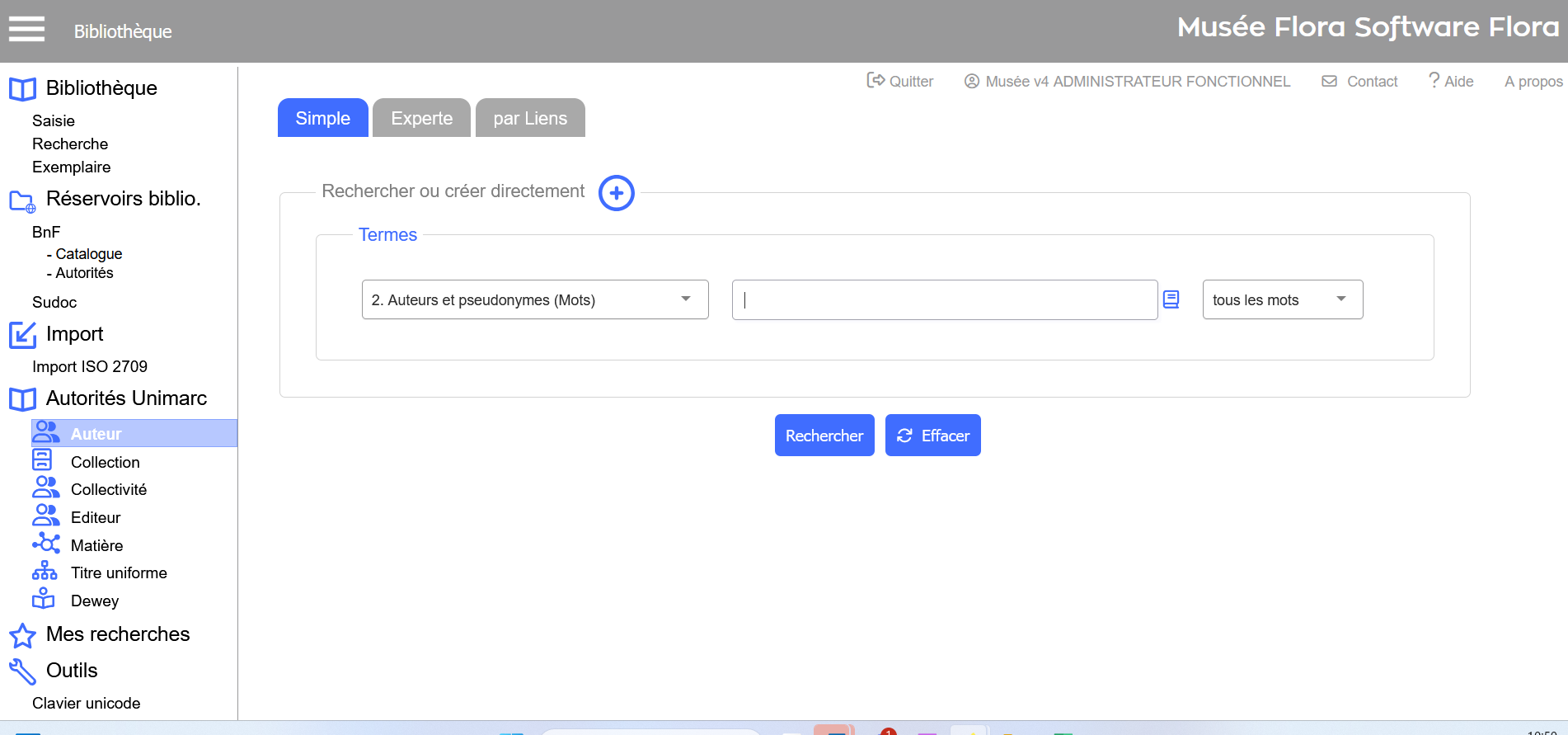This screenshot has height=735, width=1568.
Task: Select the Auteur authority entry
Action: [134, 433]
